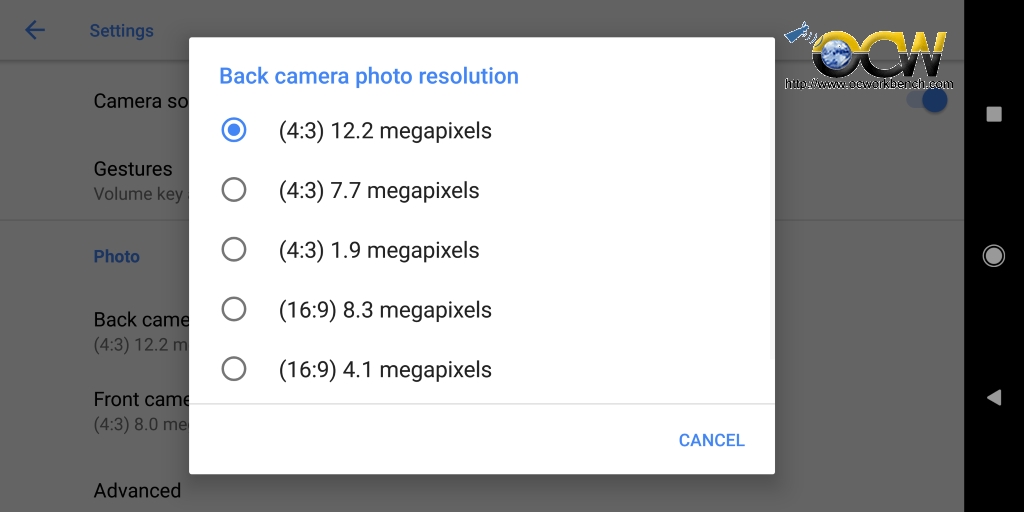Click the (16:9) 8.3 megapixels label text
1024x512 pixels.
coord(385,310)
